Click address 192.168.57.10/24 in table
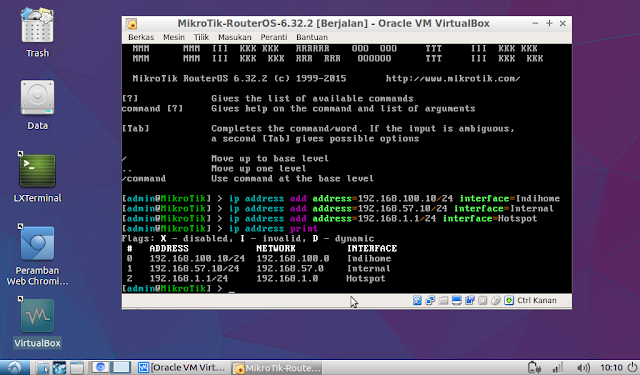The image size is (640, 375). [194, 268]
